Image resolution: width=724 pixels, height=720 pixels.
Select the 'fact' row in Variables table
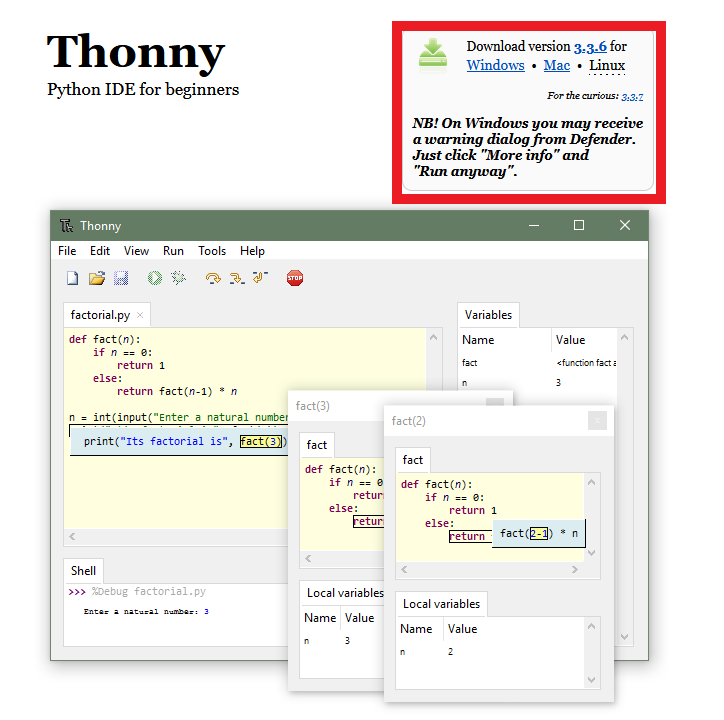538,363
